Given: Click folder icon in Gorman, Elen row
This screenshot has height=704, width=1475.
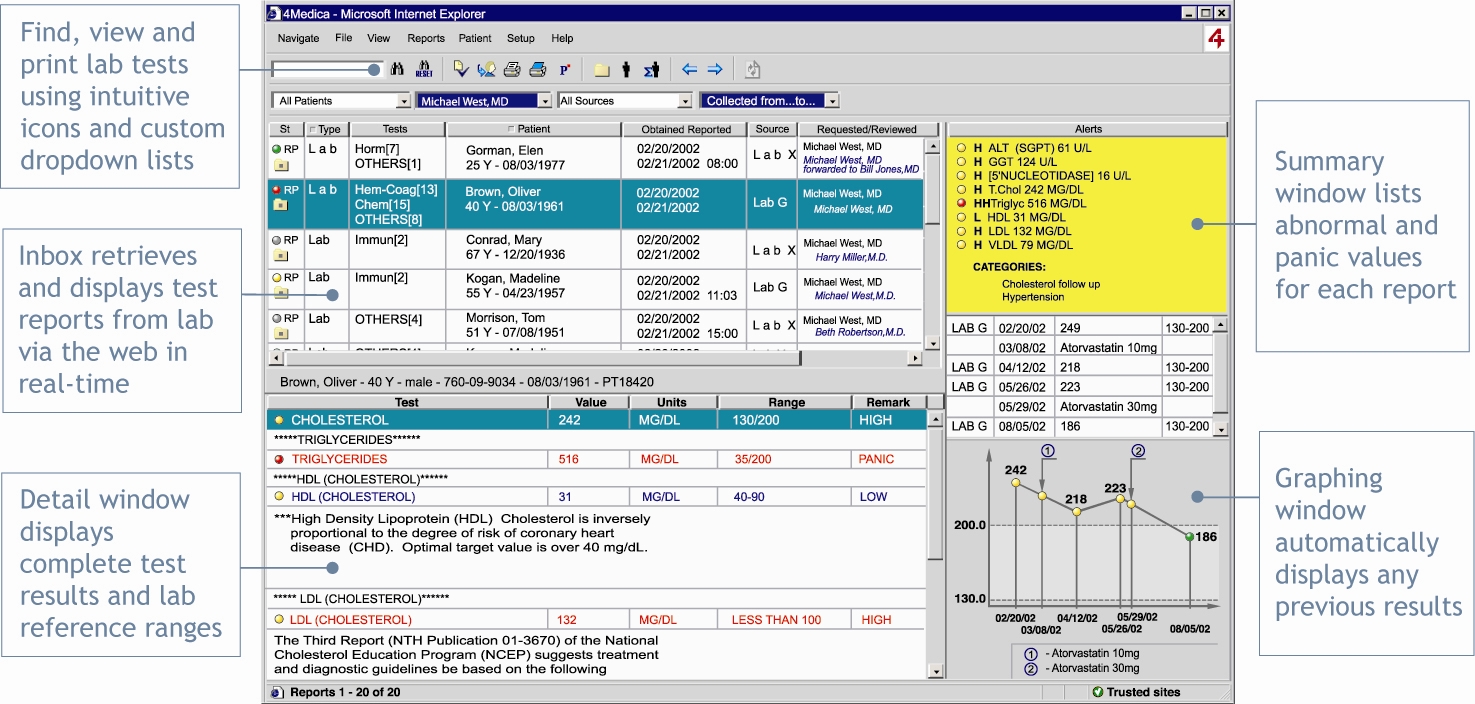Looking at the screenshot, I should point(282,166).
